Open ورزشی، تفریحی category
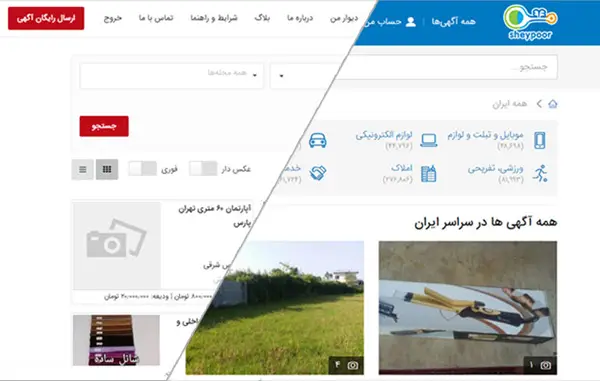600x381 pixels. 495,169
